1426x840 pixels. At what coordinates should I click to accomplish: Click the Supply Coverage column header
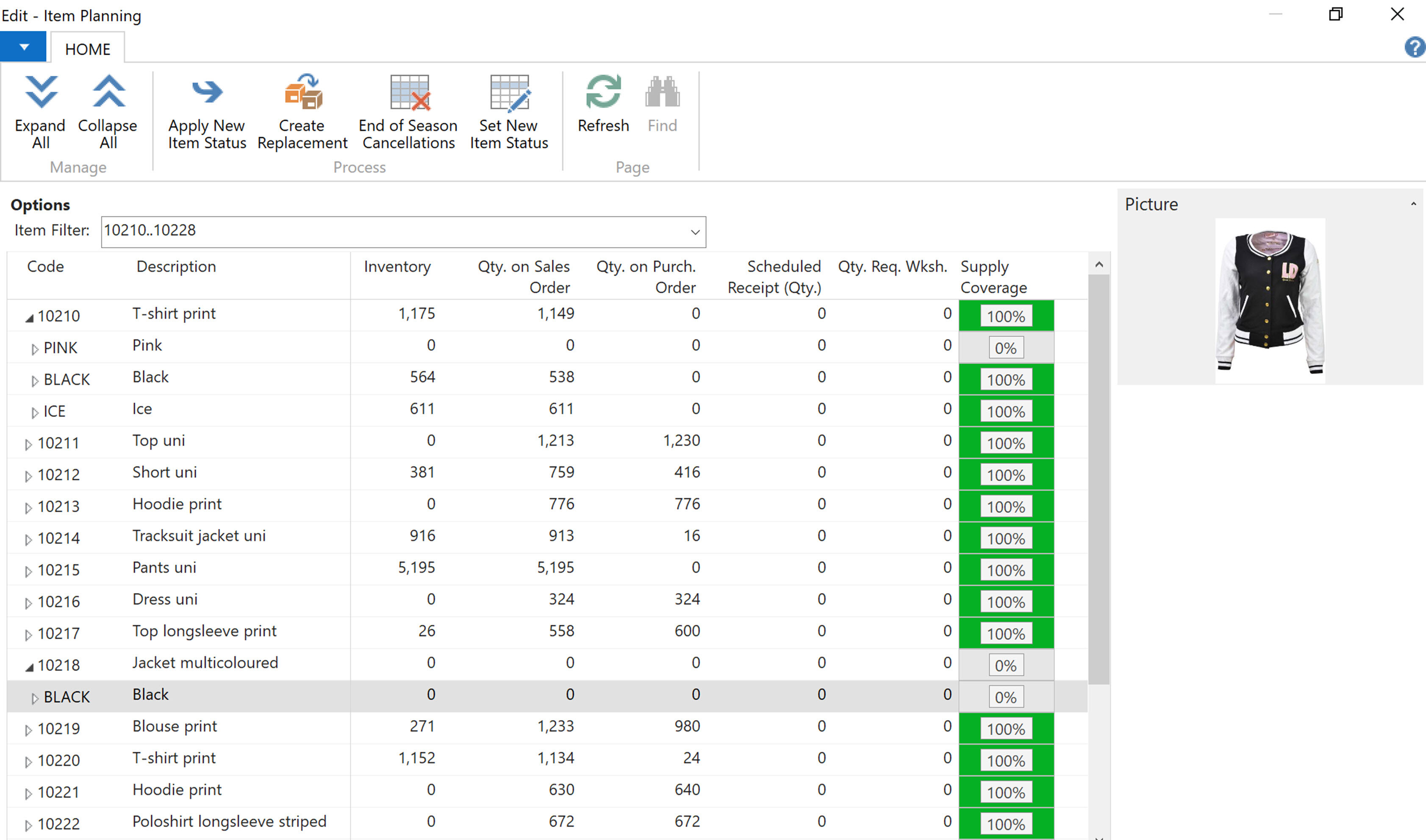[x=993, y=277]
